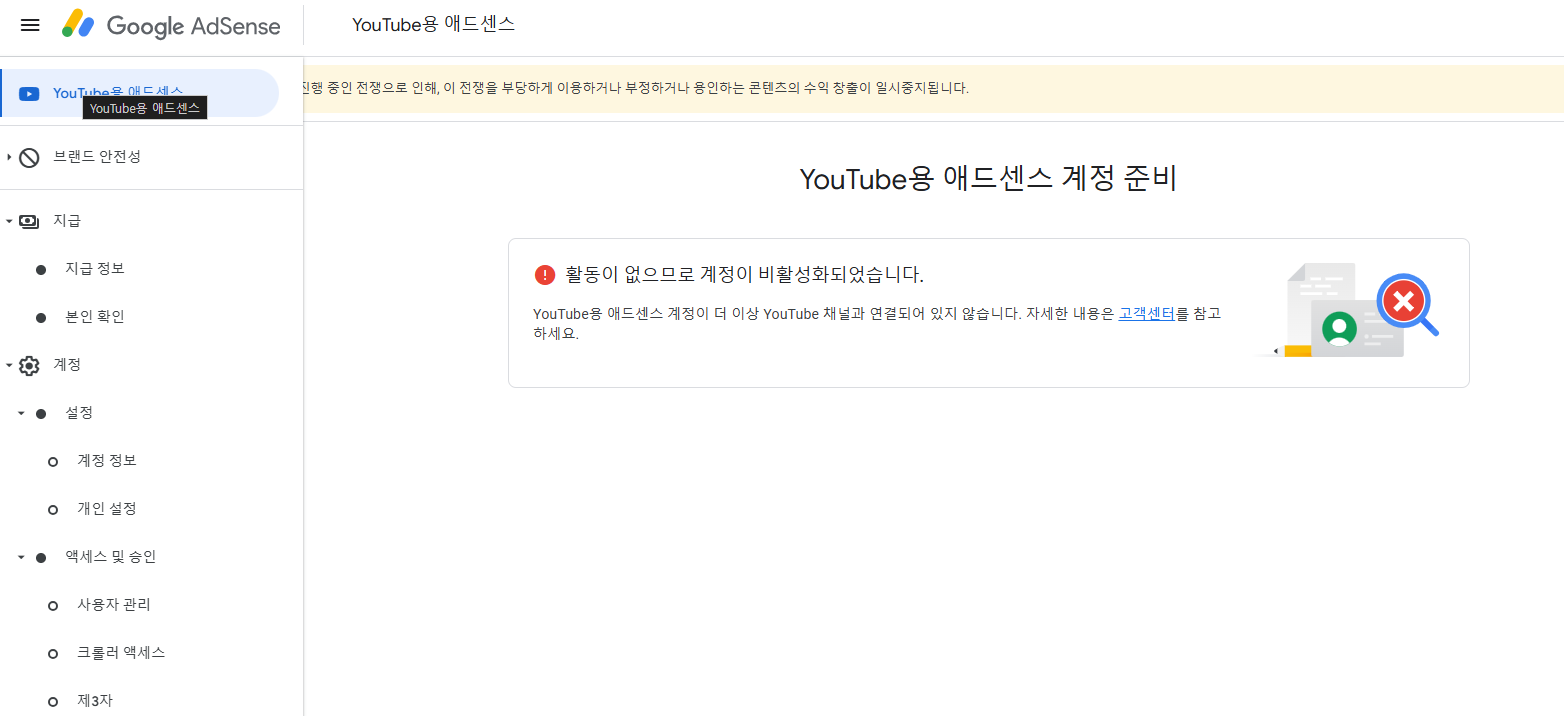Click the 액세스 및 승인 label
This screenshot has height=716, width=1564.
pyautogui.click(x=111, y=557)
